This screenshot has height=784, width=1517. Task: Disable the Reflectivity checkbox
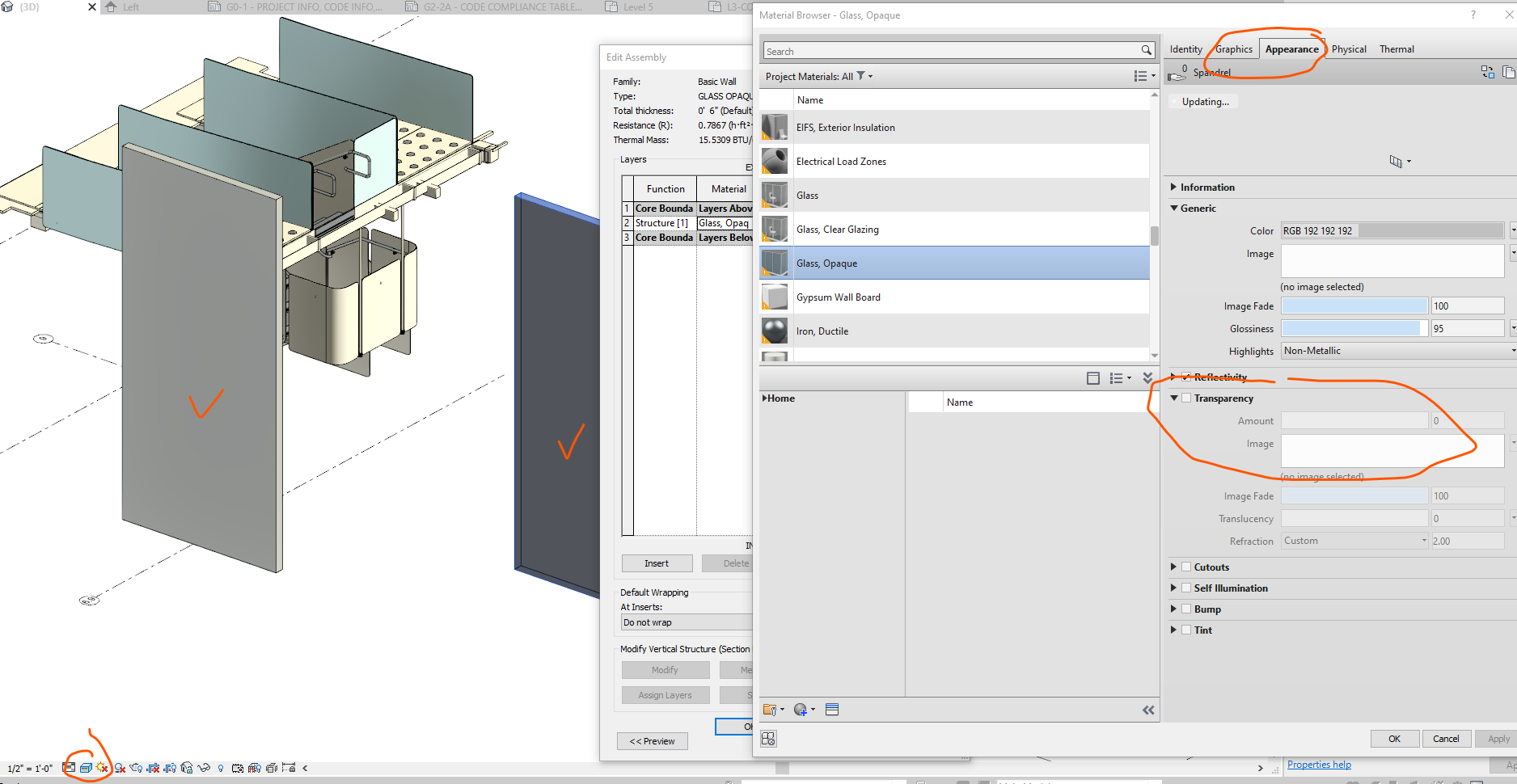pos(1186,377)
